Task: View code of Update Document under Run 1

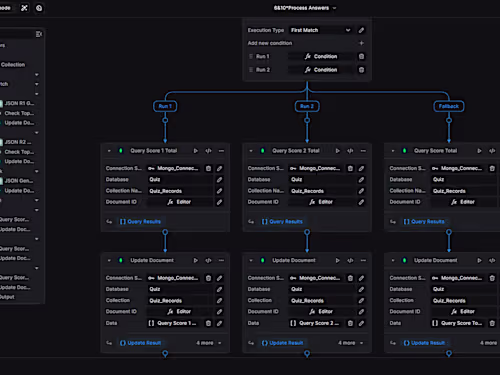Action: click(208, 260)
